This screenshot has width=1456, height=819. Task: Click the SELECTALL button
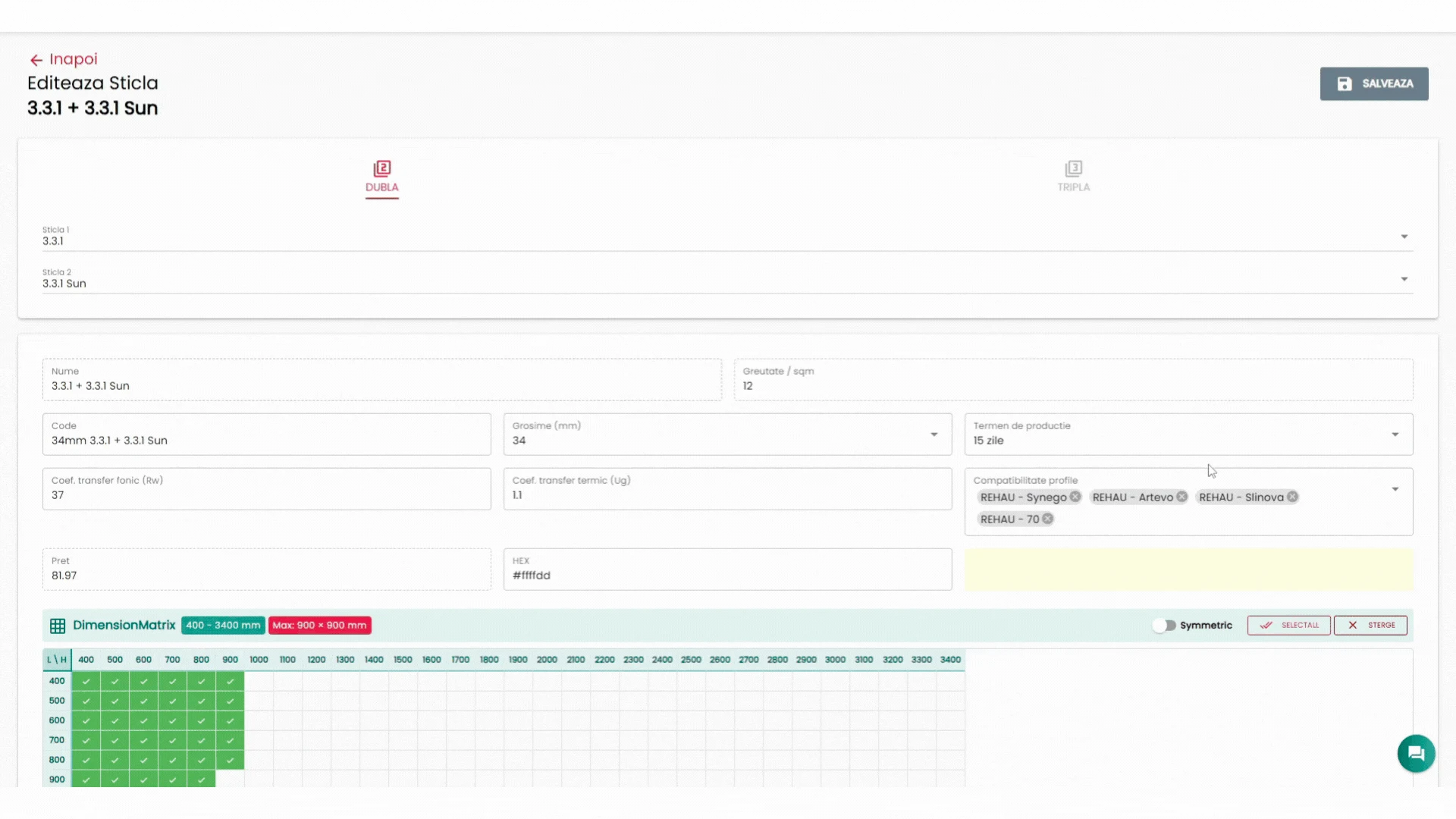click(1288, 626)
